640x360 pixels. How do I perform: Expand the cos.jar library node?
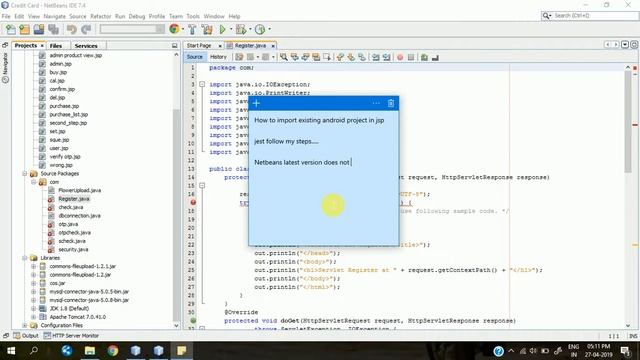(x=33, y=283)
